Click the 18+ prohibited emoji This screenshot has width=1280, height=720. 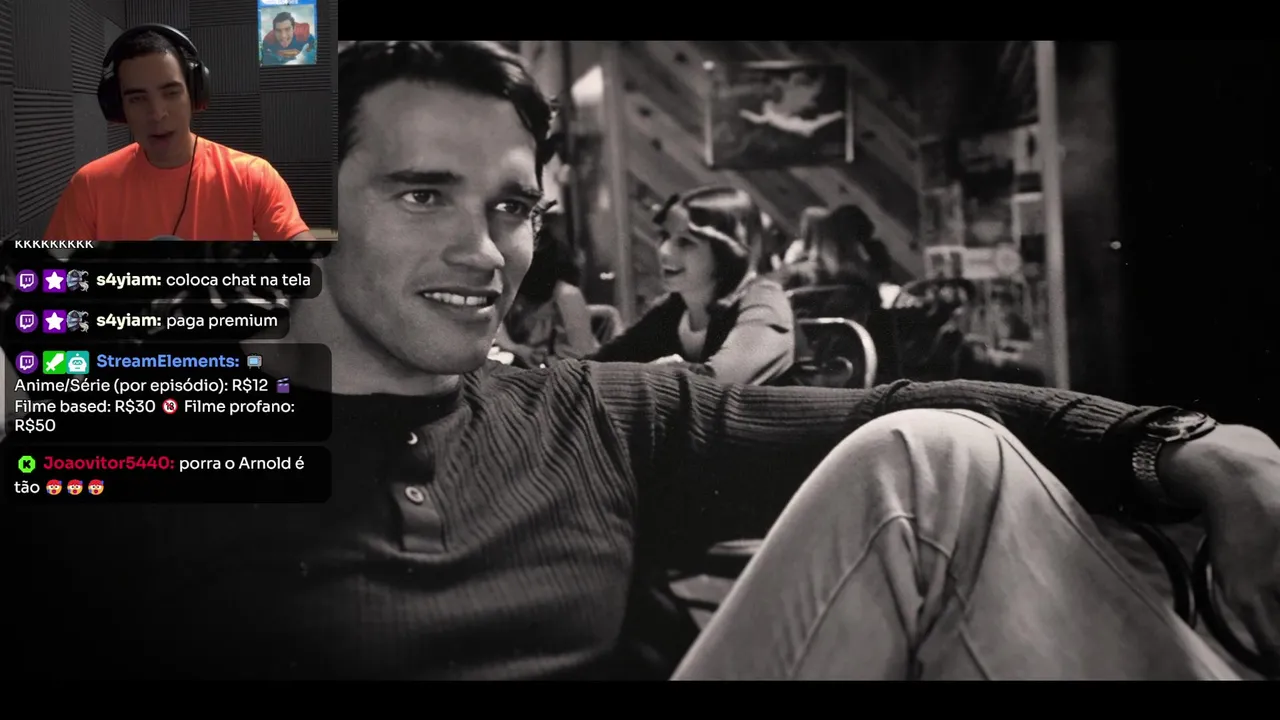coord(169,407)
